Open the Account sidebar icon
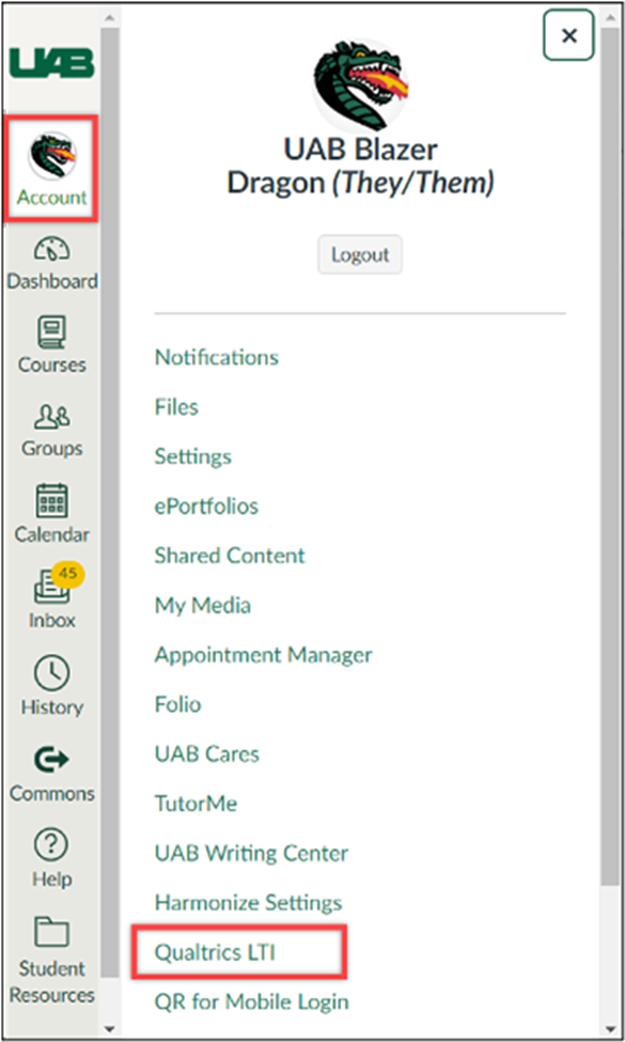625x1042 pixels. coord(51,168)
